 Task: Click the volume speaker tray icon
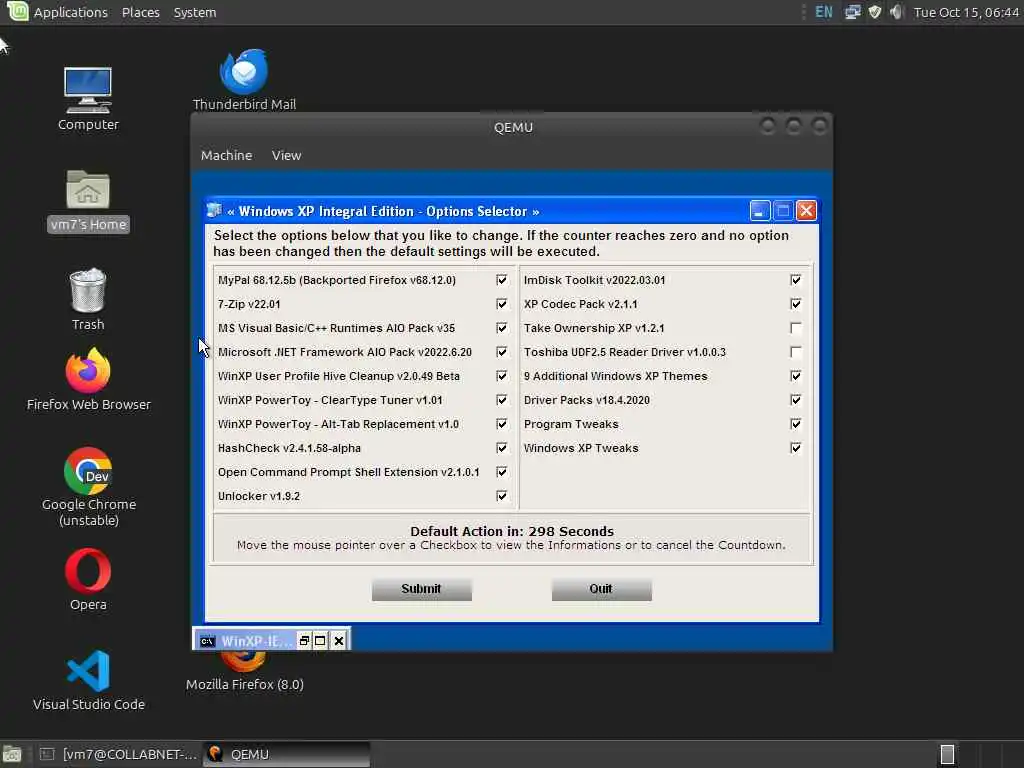[x=897, y=12]
